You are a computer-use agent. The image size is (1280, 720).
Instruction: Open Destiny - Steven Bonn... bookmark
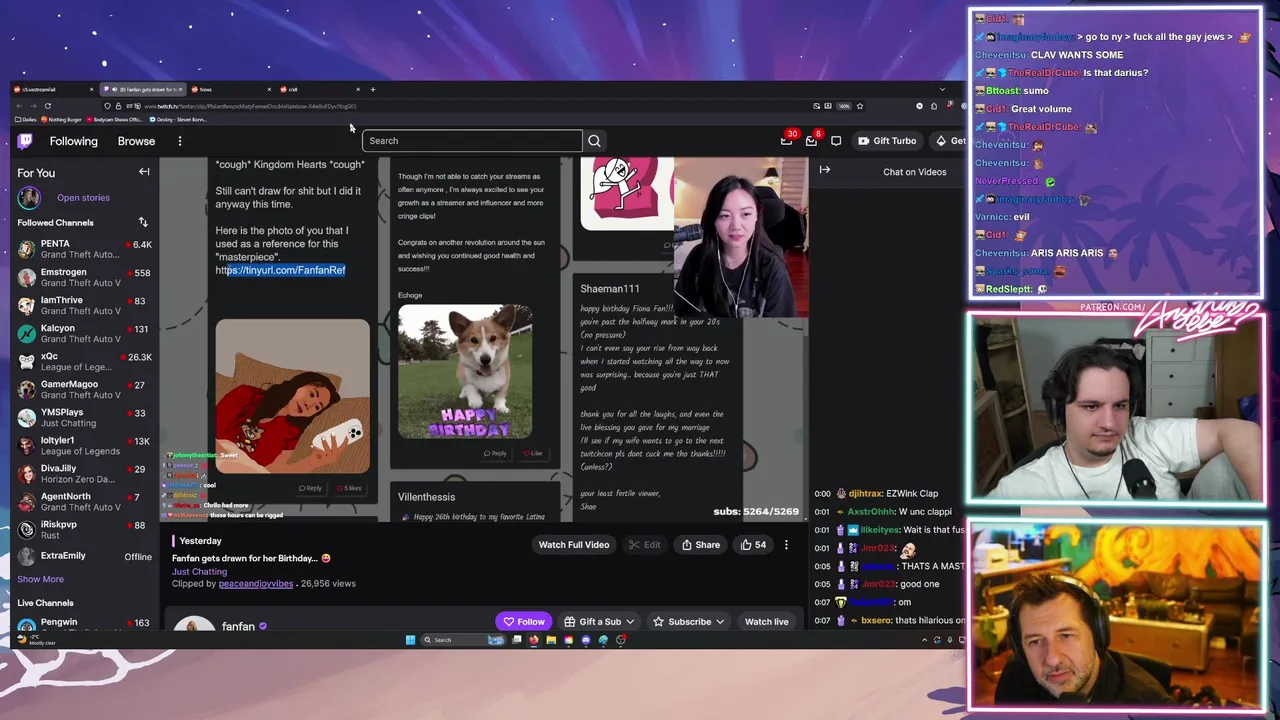pos(178,119)
